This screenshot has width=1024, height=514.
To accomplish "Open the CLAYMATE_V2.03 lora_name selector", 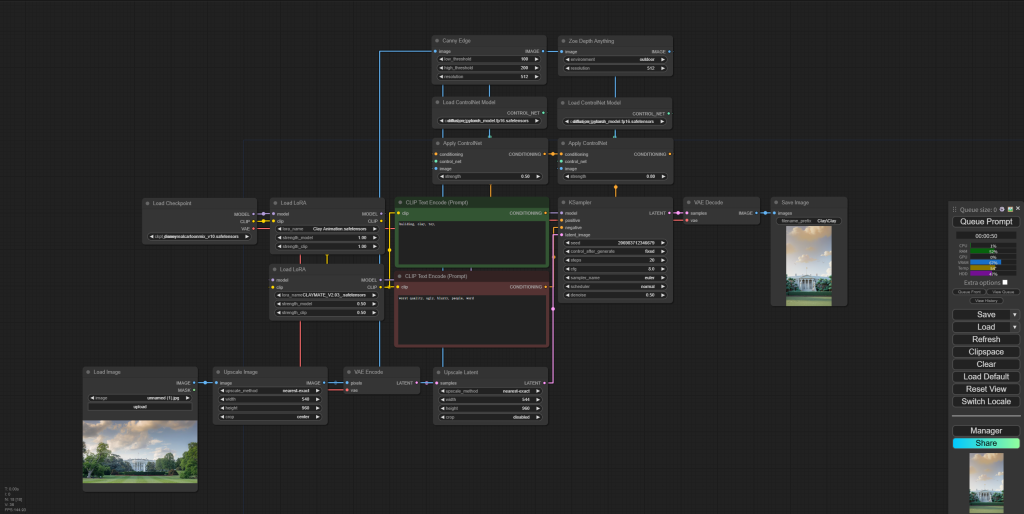I will tap(327, 295).
